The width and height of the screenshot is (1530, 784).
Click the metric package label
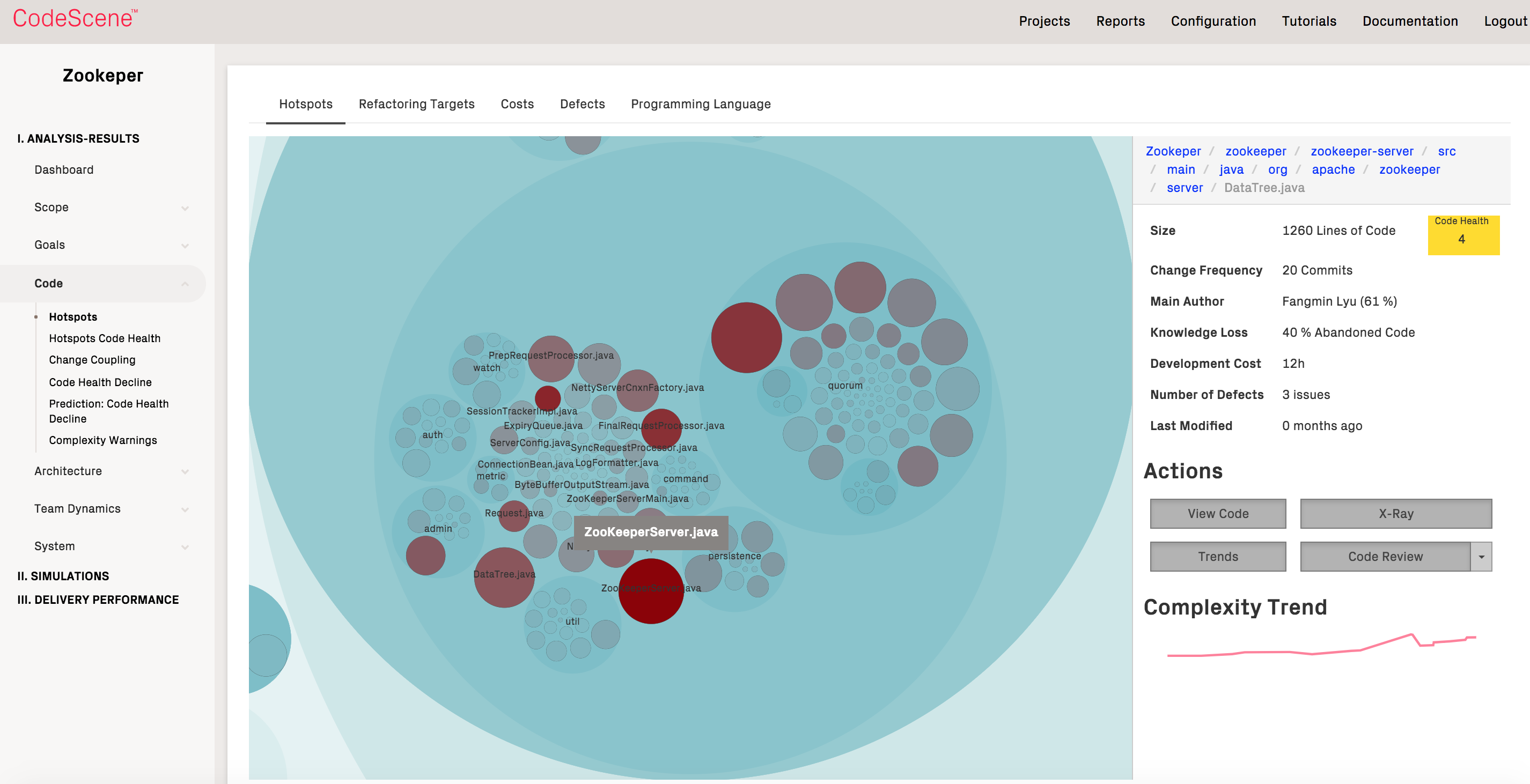pos(490,476)
